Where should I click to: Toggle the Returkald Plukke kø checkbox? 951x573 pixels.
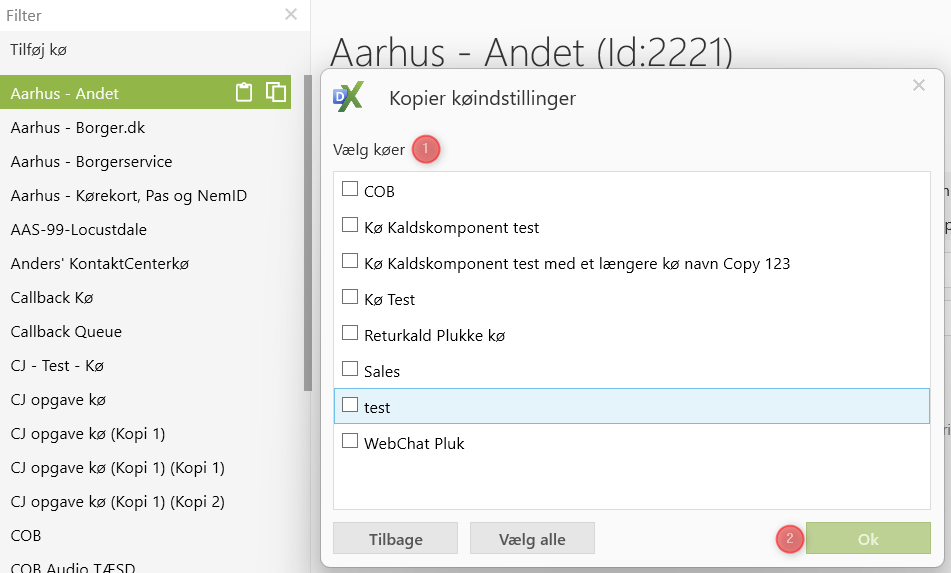350,334
